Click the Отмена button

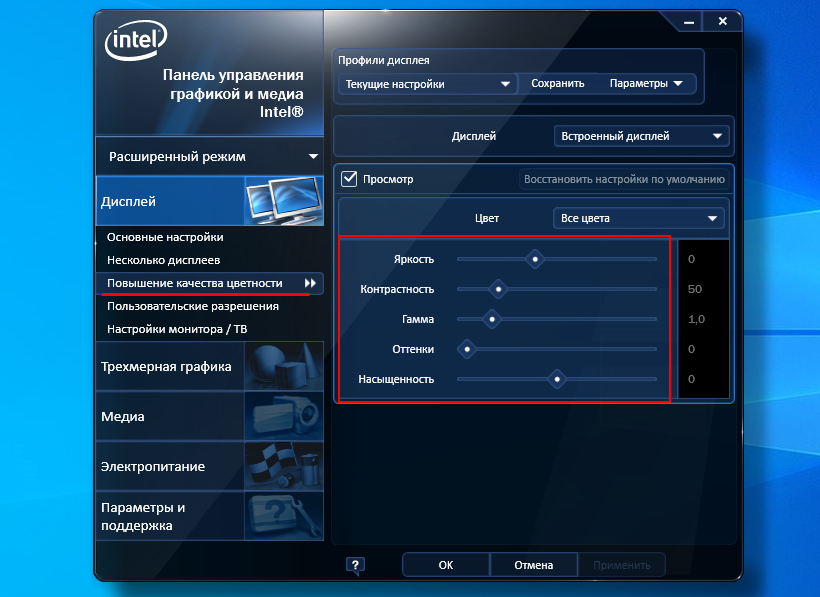pos(533,565)
